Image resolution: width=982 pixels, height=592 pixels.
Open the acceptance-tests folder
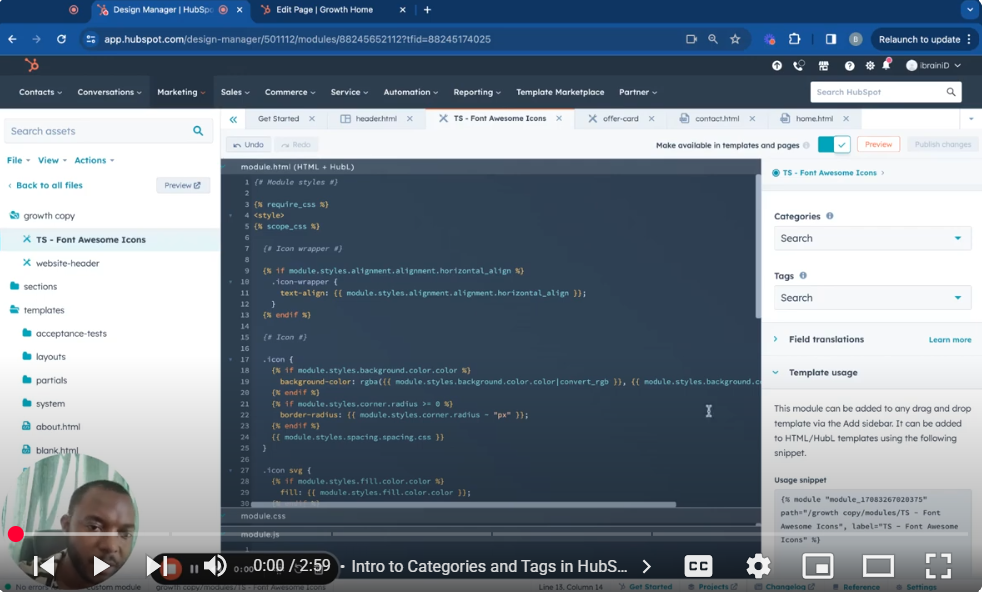[71, 333]
